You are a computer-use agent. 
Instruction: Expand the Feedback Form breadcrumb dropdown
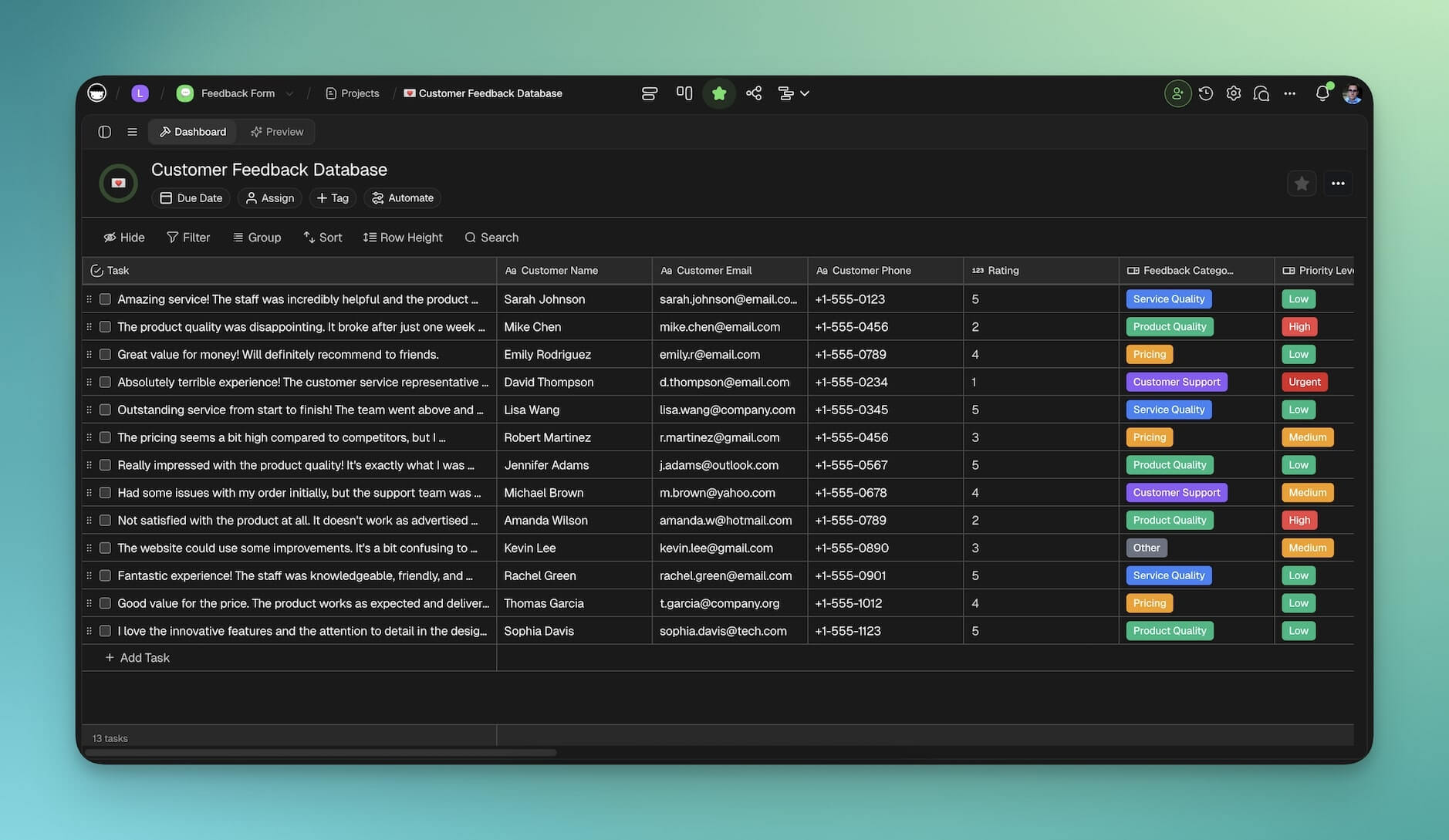click(x=289, y=93)
